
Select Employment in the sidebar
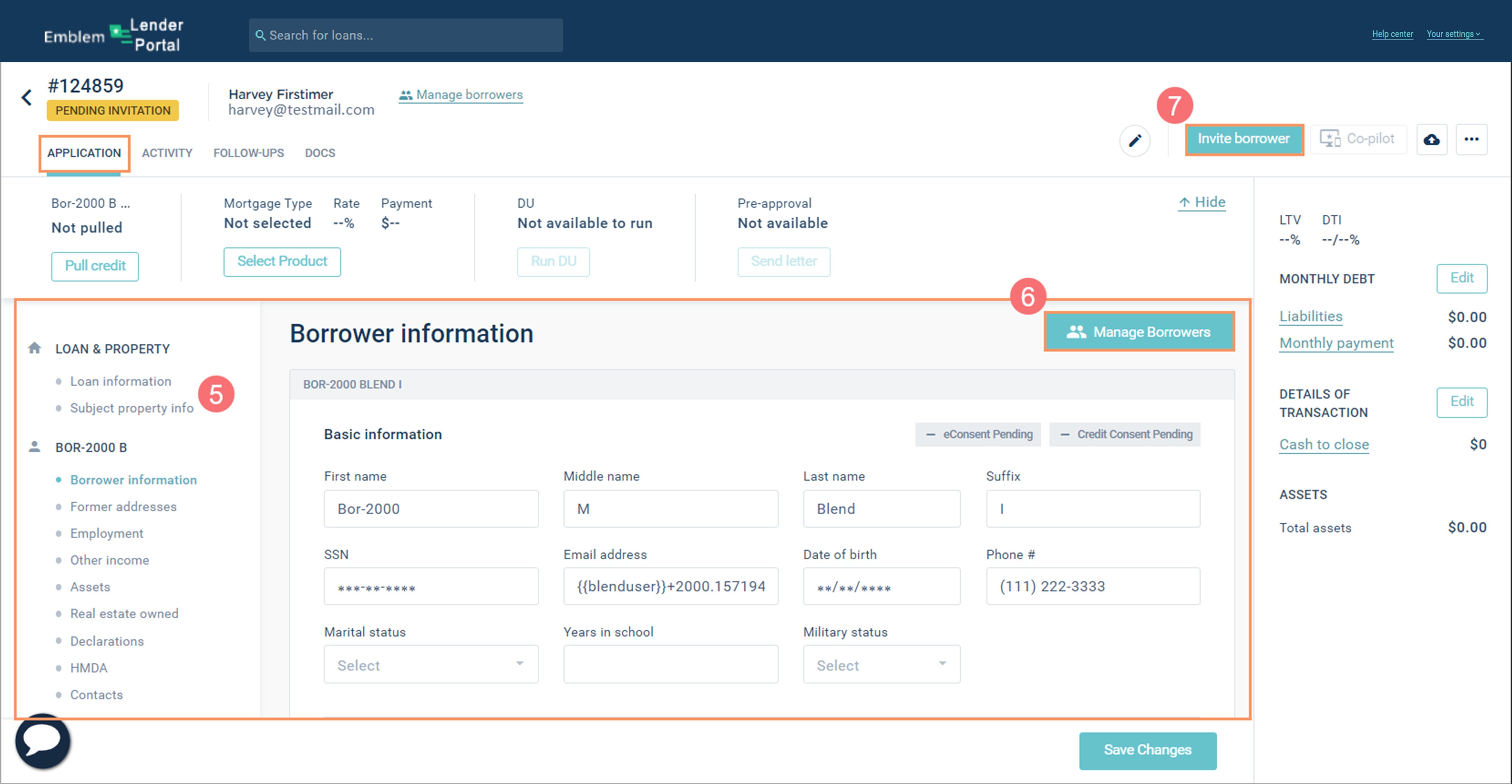107,533
